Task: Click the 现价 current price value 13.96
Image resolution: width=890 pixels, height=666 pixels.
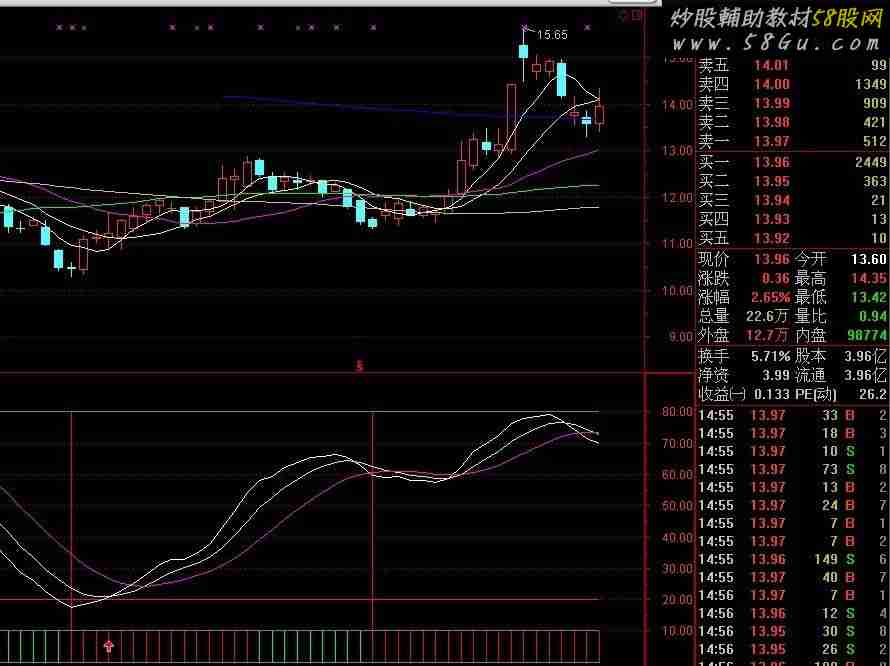Action: coord(769,259)
